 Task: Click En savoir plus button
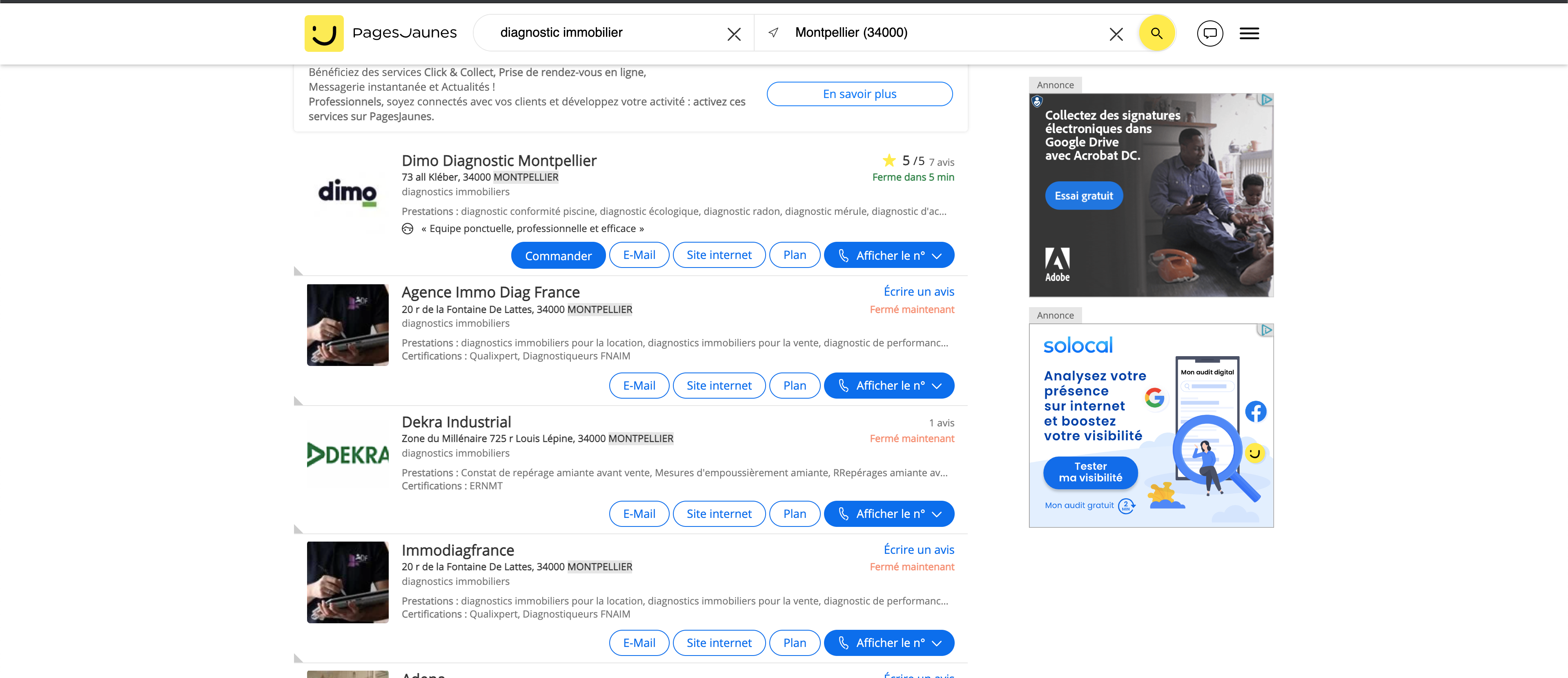coord(860,94)
